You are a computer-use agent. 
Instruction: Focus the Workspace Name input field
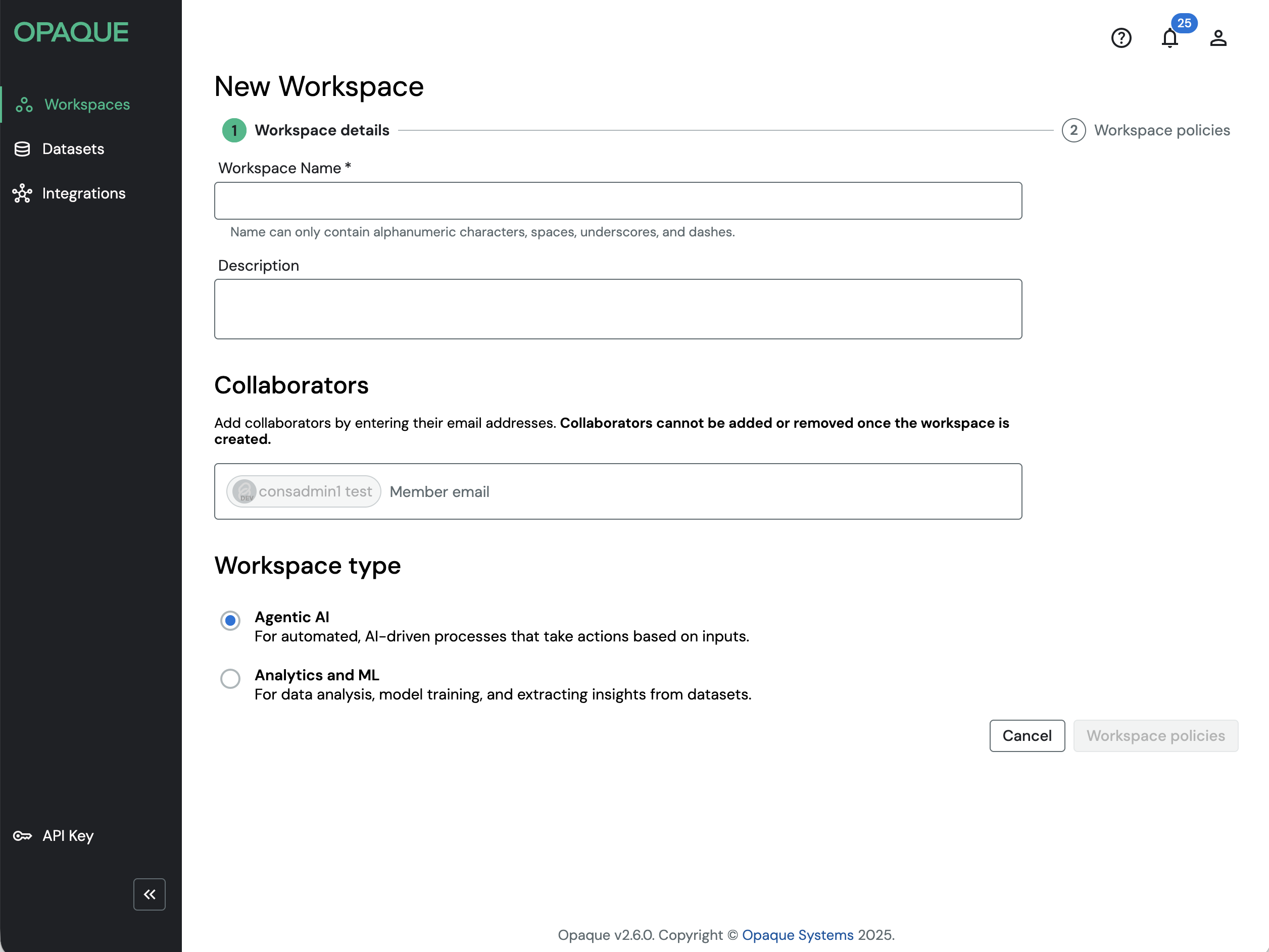(617, 201)
